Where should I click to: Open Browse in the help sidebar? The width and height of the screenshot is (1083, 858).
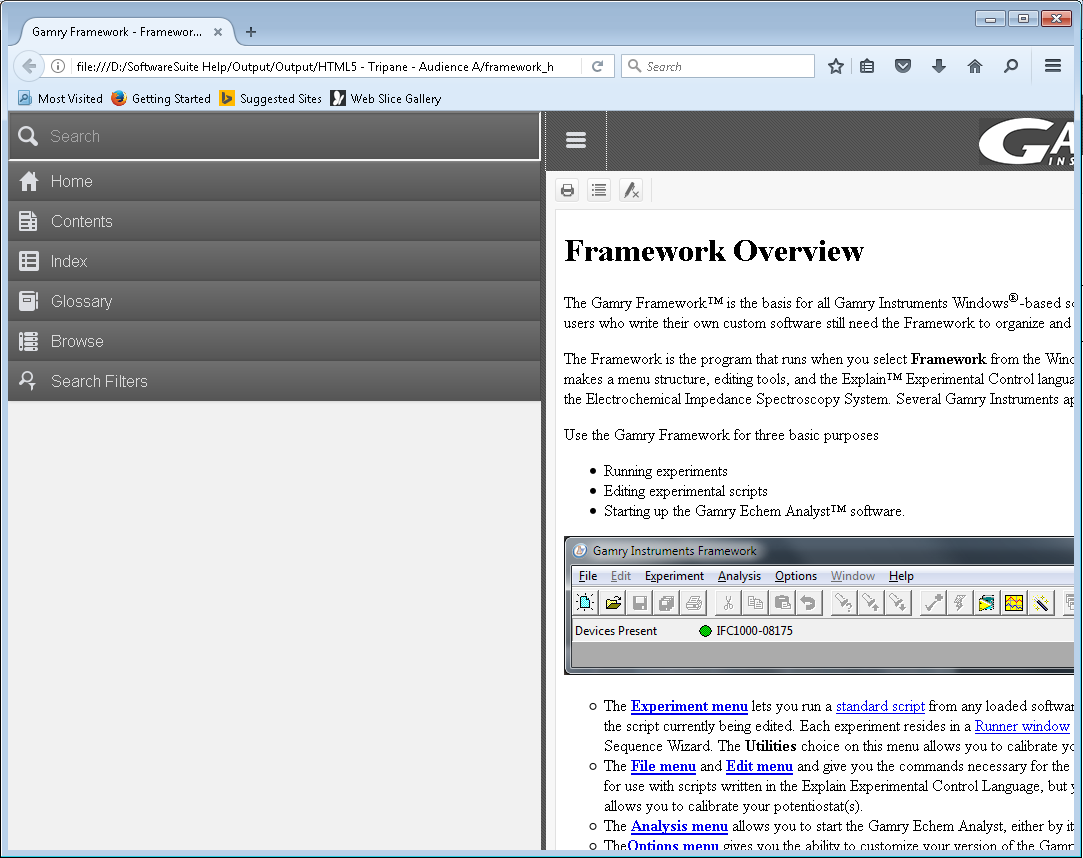click(x=275, y=341)
